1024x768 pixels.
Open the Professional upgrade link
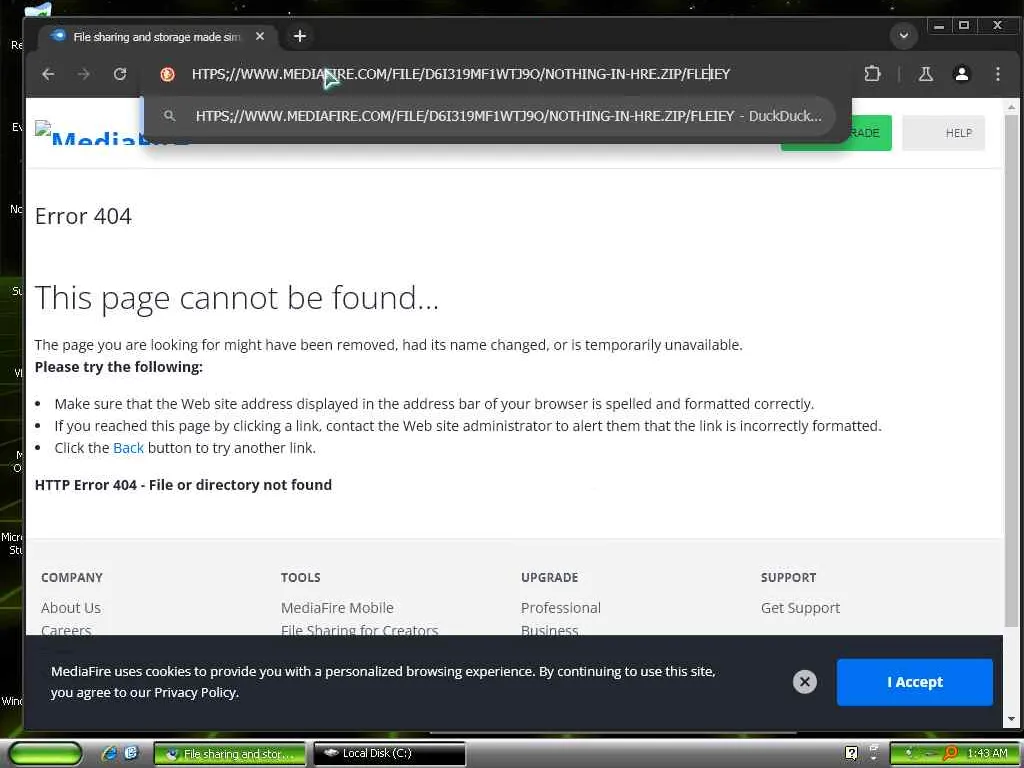(560, 608)
